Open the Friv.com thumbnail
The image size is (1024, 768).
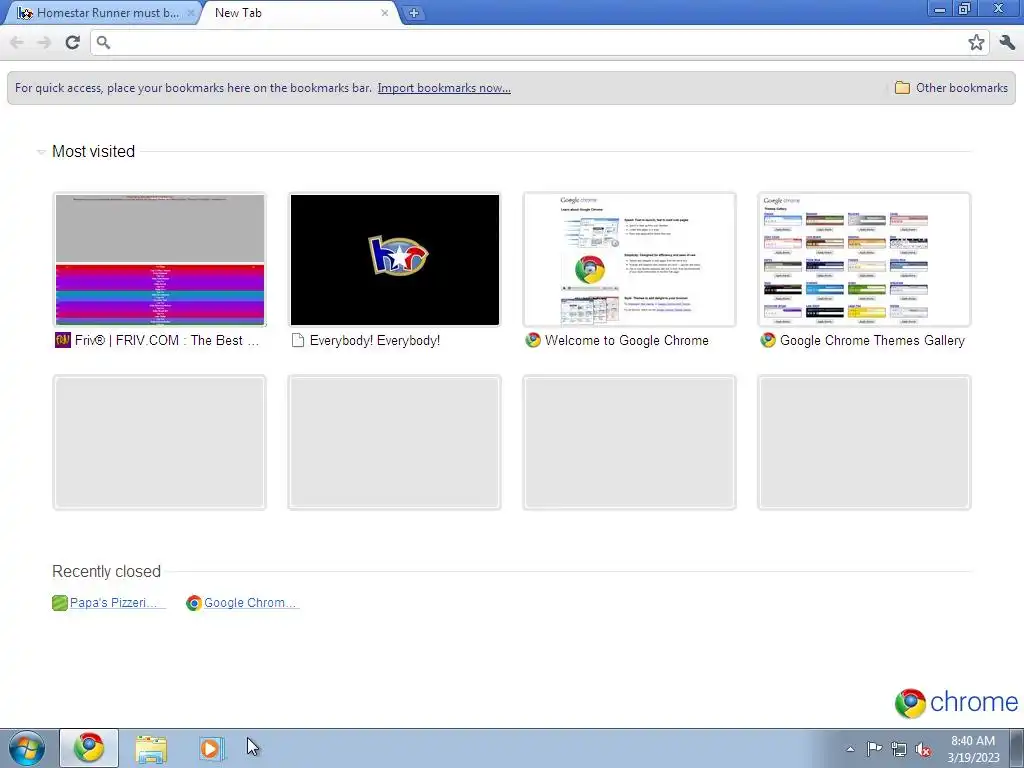(x=160, y=260)
